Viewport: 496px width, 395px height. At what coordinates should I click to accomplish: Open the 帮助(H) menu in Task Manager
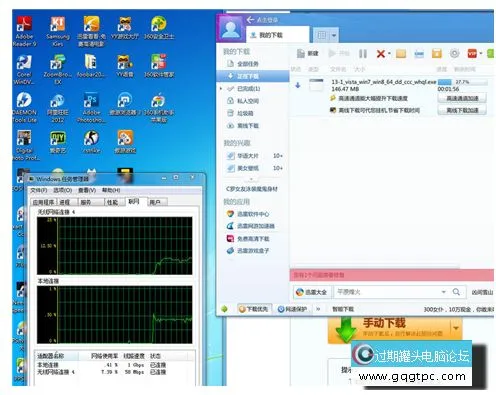coord(111,190)
